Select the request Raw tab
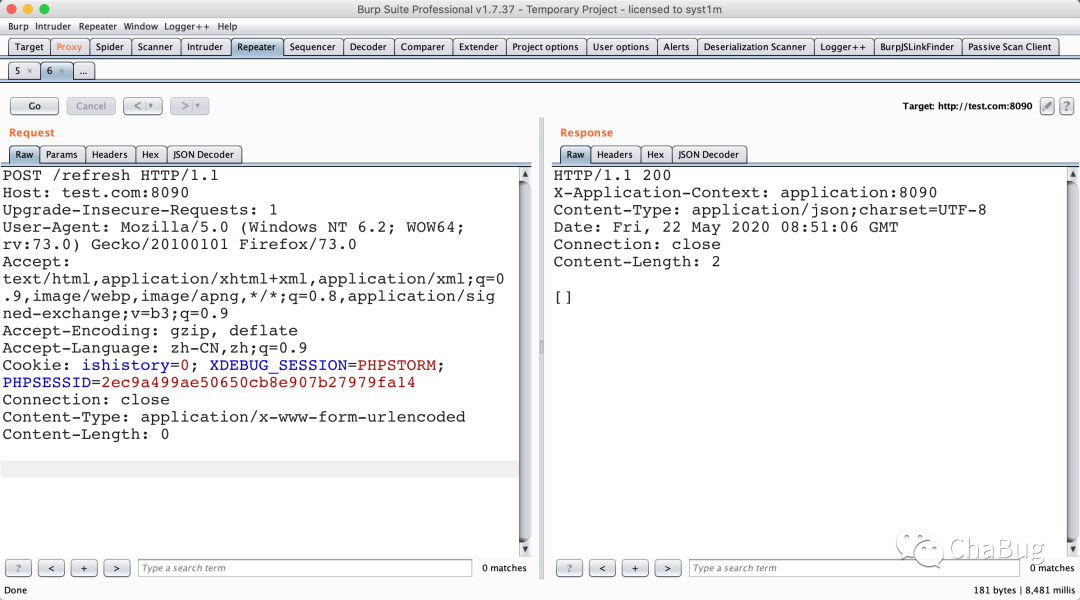This screenshot has height=600, width=1080. 24,155
